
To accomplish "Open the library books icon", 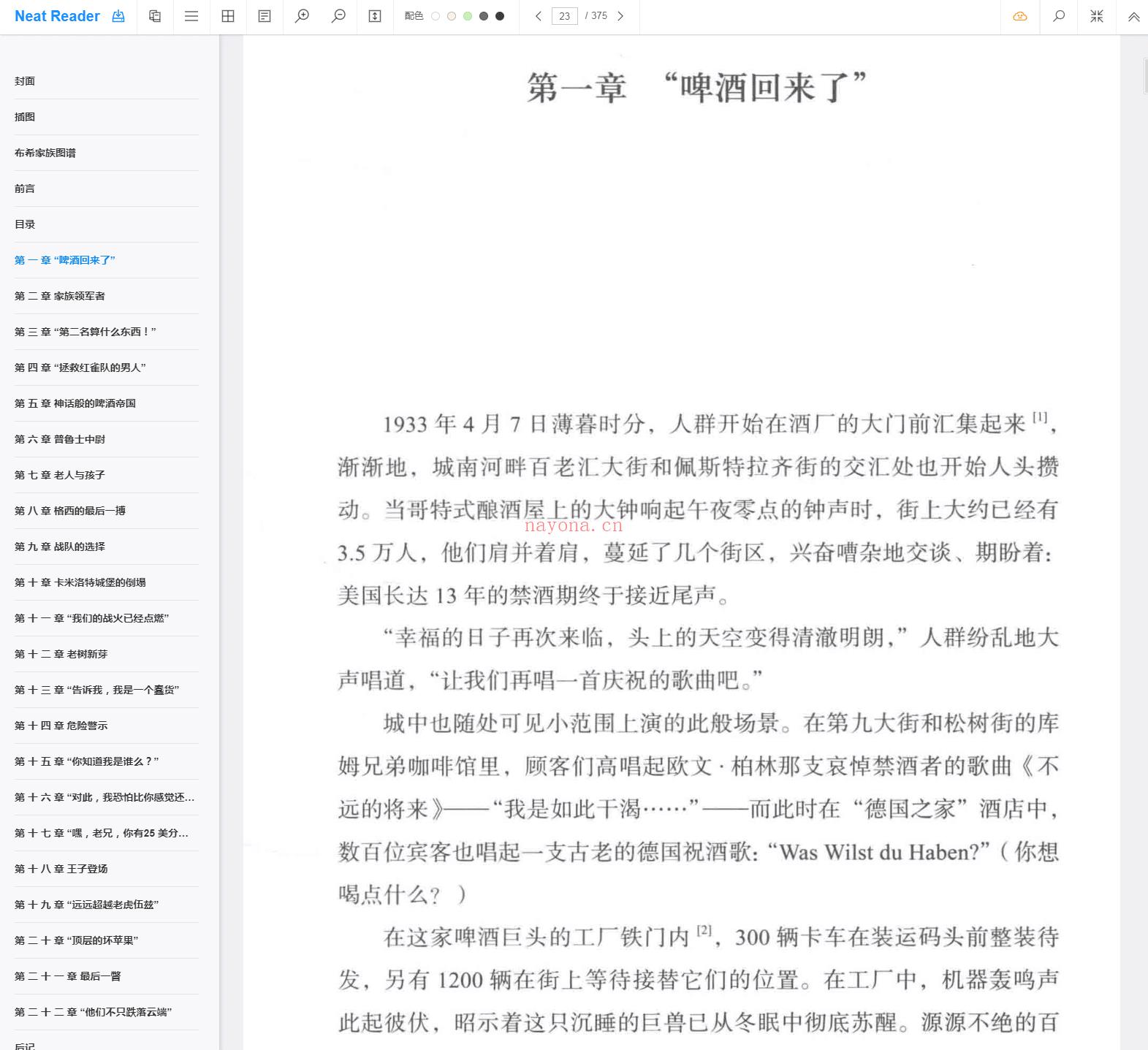I will pyautogui.click(x=155, y=16).
